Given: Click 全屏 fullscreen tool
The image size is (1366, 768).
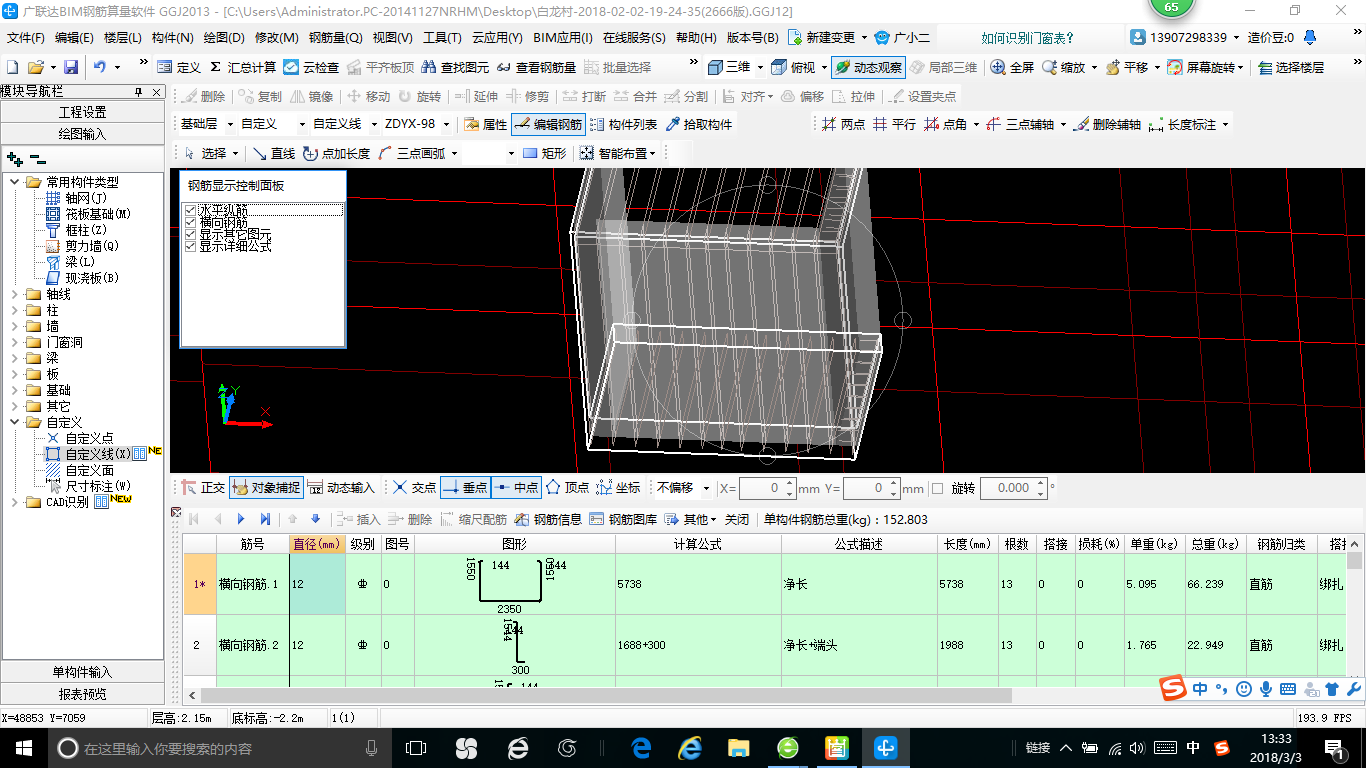Looking at the screenshot, I should pos(1012,67).
